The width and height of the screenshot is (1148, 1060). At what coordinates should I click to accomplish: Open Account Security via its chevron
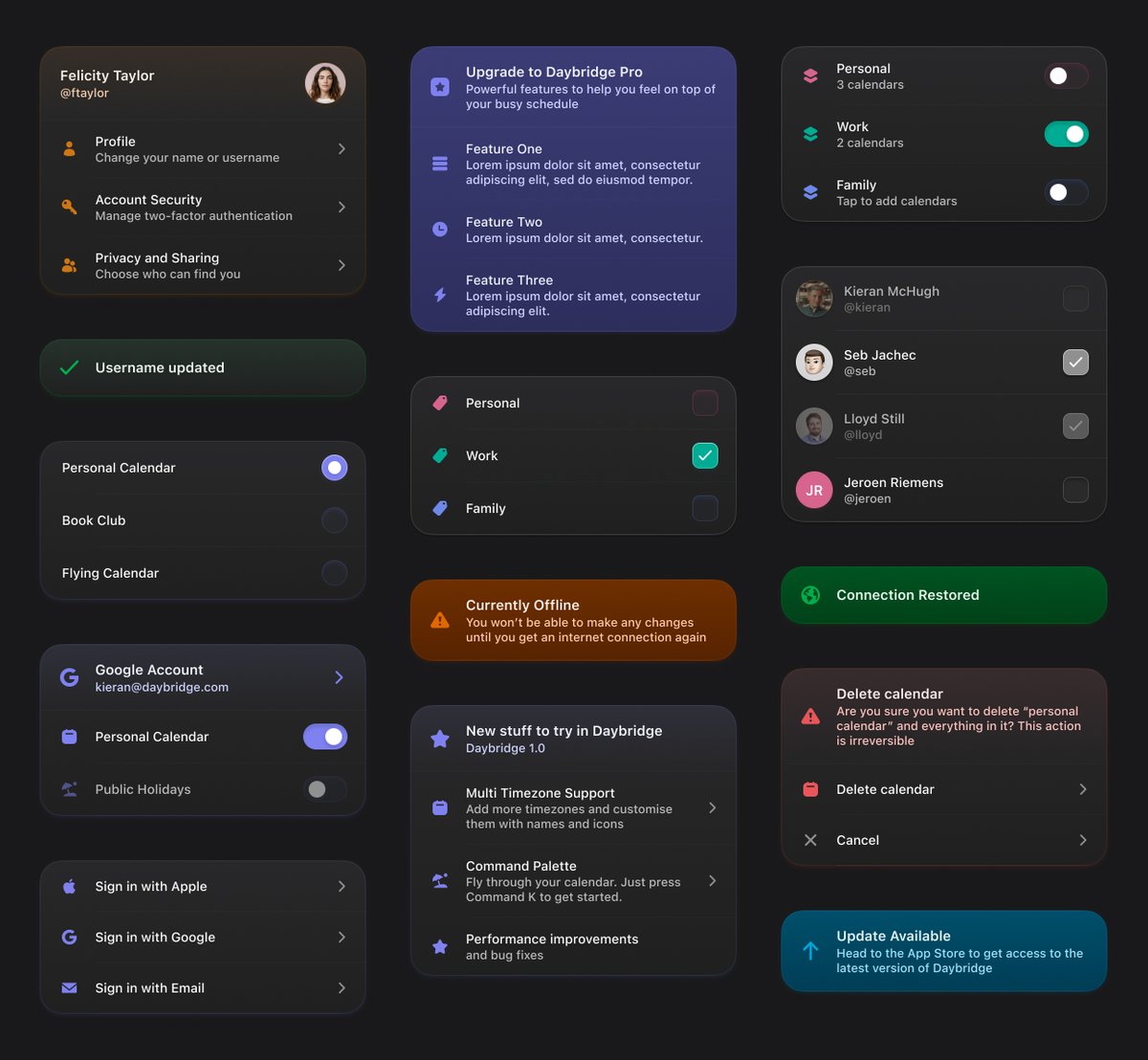click(342, 208)
